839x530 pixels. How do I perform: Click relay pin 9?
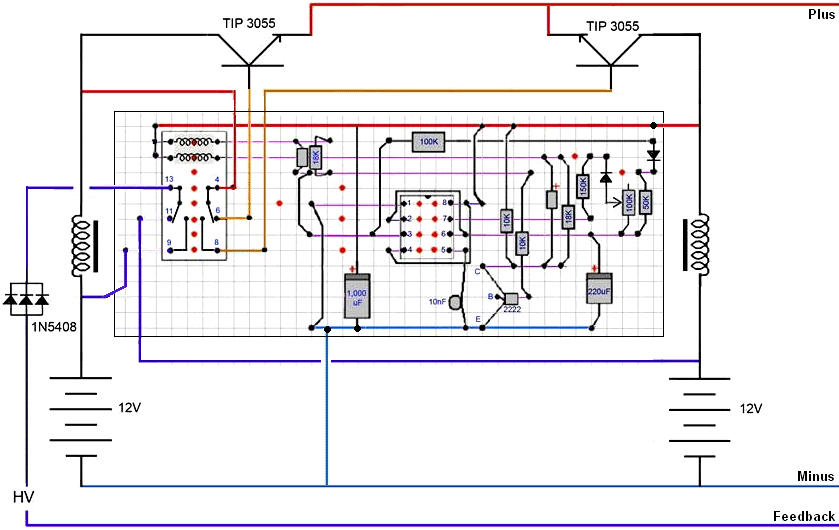(x=169, y=243)
